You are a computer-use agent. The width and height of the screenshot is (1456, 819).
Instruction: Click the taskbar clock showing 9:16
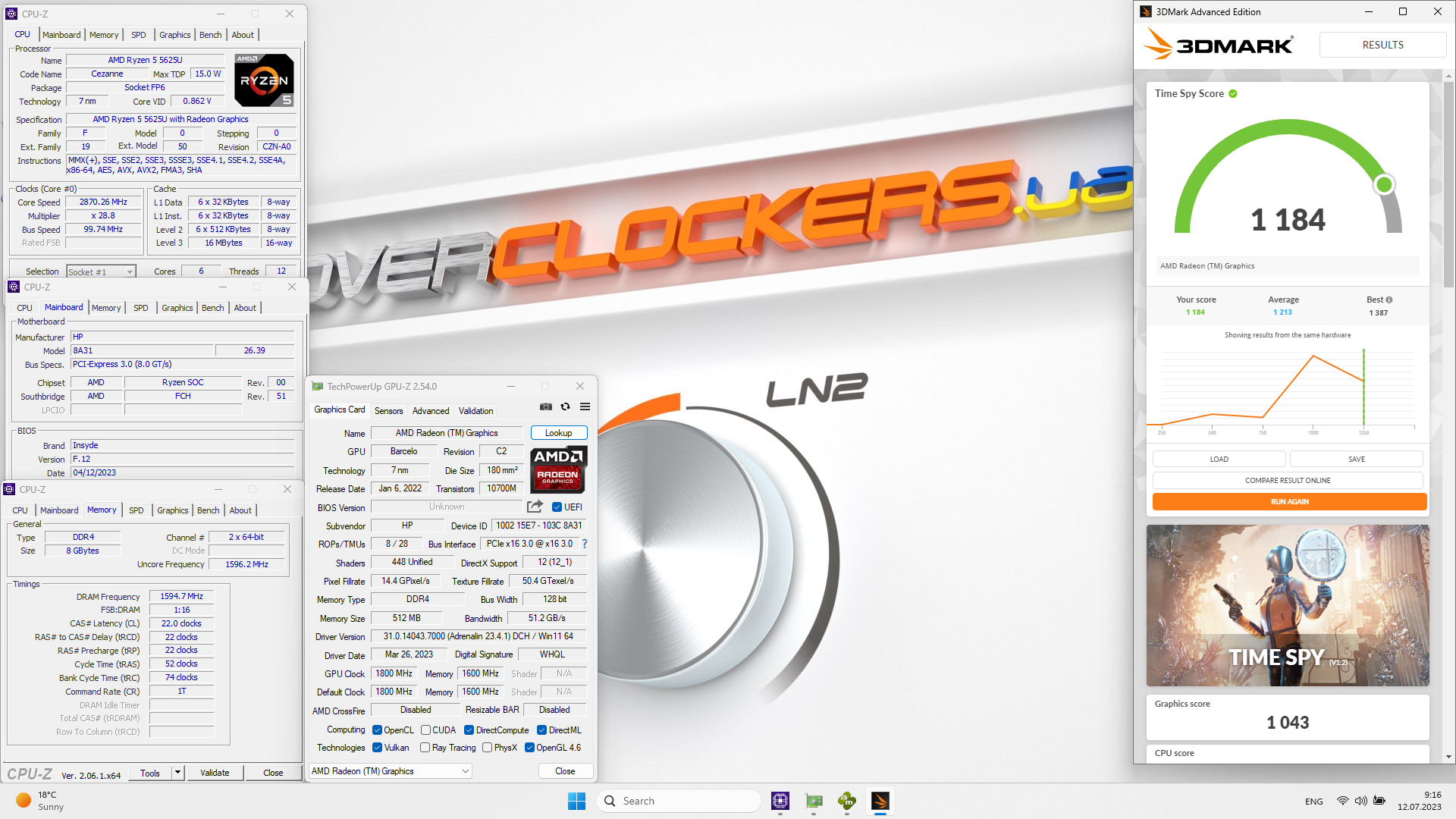pos(1419,801)
